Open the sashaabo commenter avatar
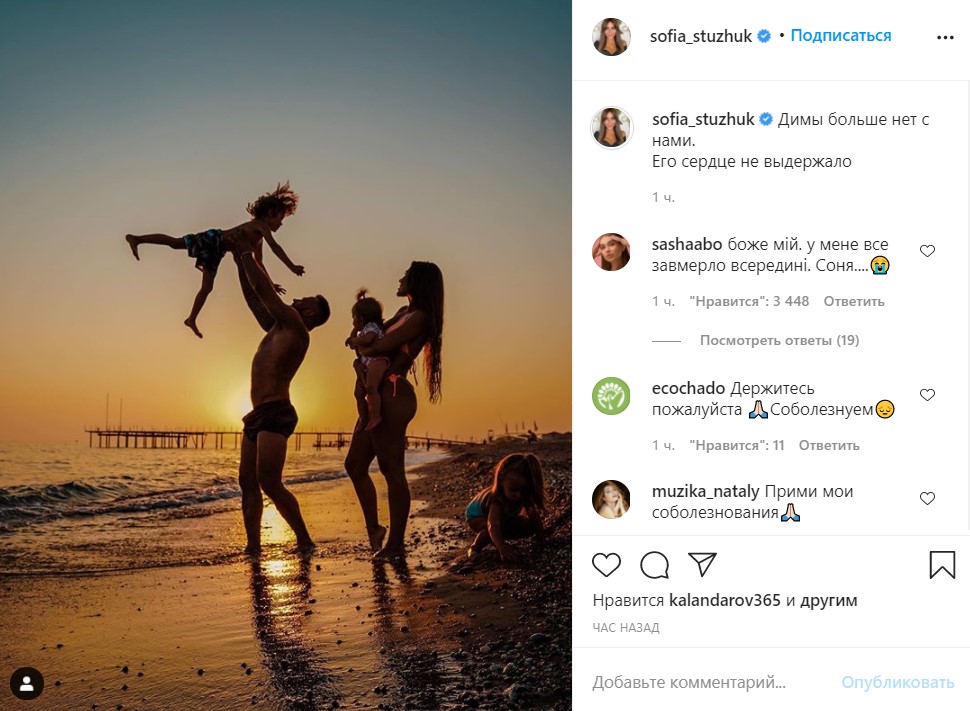 click(x=611, y=252)
